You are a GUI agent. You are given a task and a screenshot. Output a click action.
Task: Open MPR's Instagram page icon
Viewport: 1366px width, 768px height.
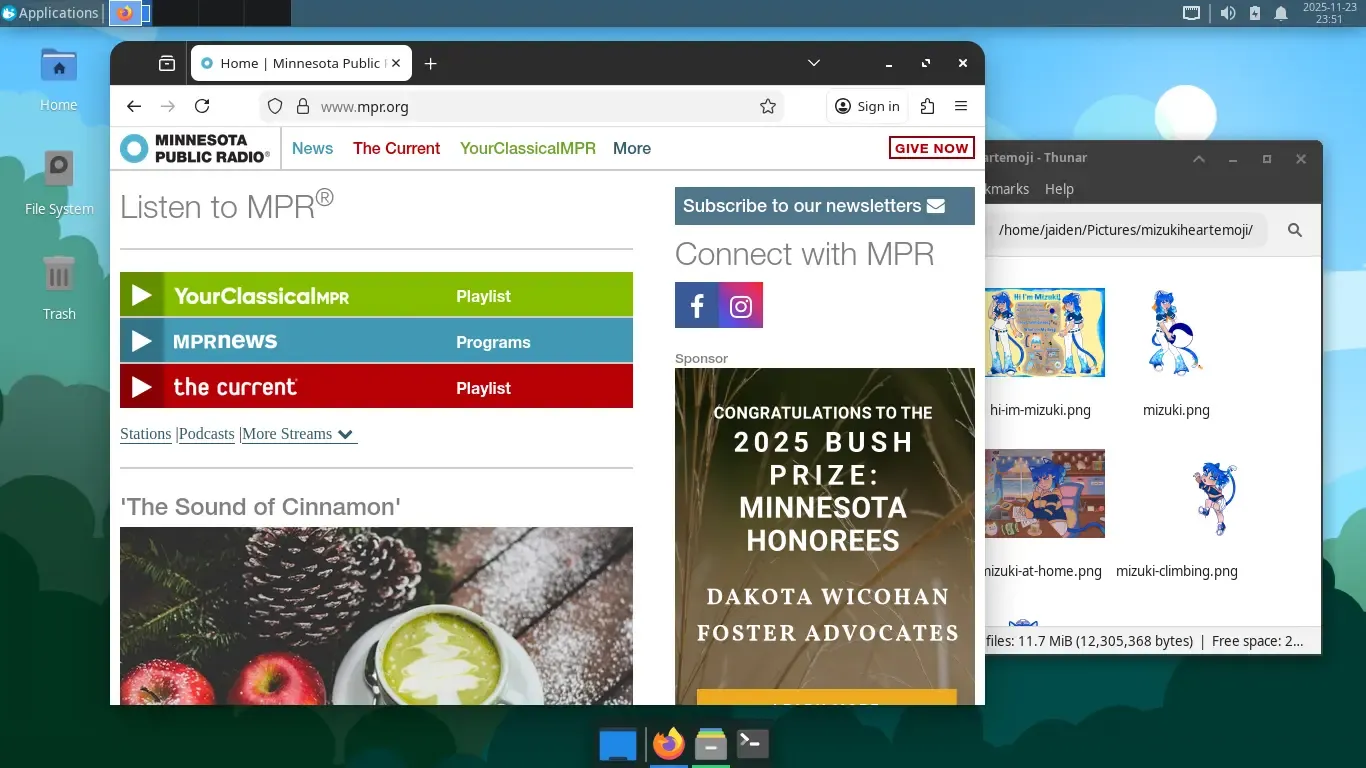[741, 306]
